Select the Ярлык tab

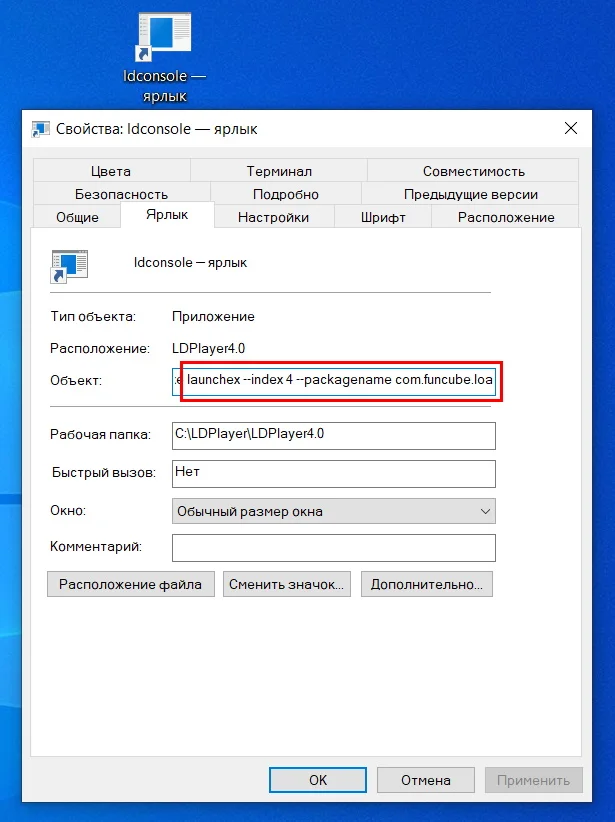coord(167,214)
